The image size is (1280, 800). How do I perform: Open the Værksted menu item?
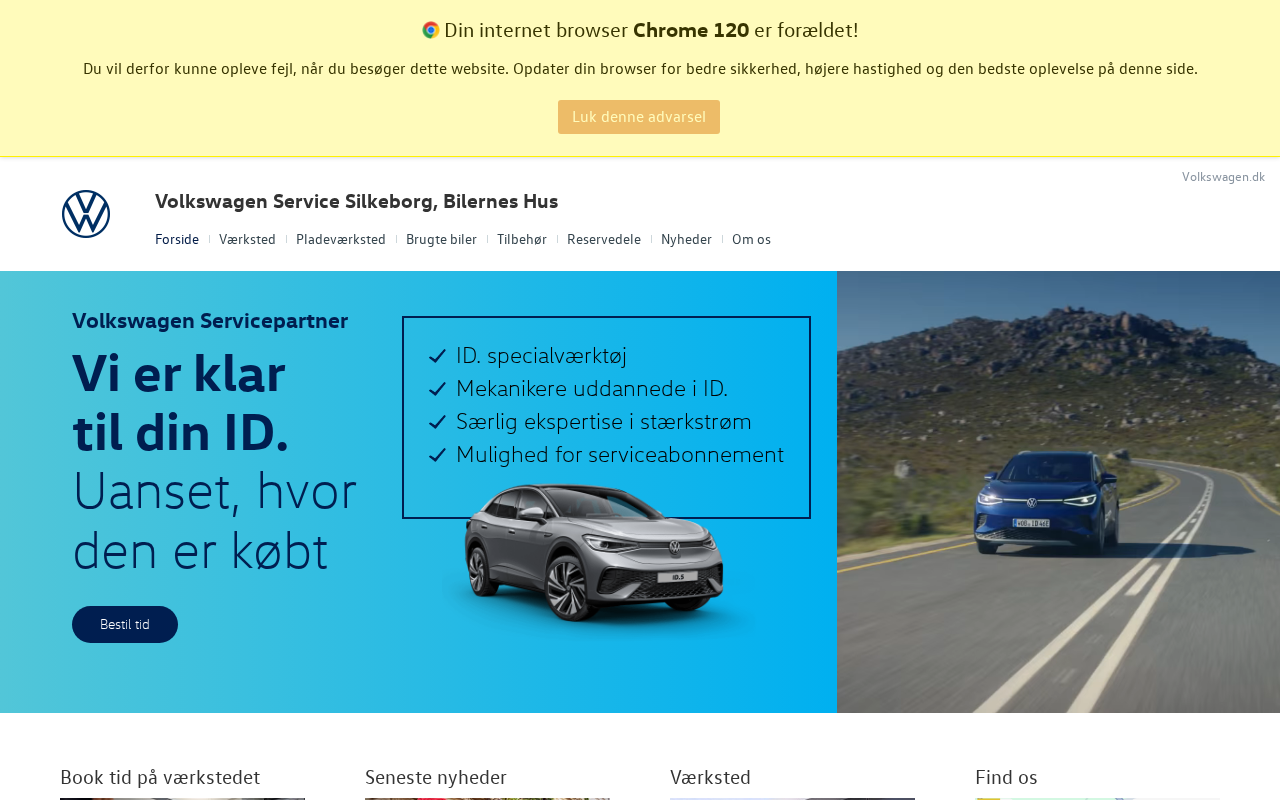[x=247, y=239]
